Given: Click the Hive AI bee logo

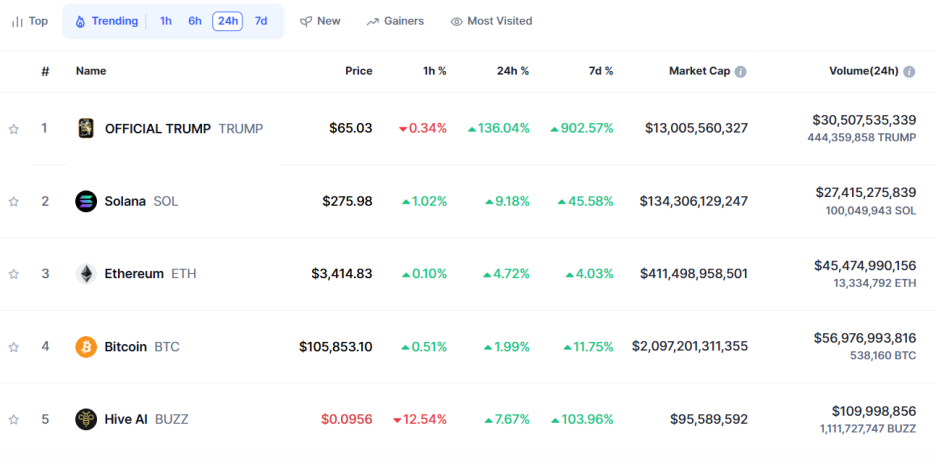Looking at the screenshot, I should (x=86, y=419).
